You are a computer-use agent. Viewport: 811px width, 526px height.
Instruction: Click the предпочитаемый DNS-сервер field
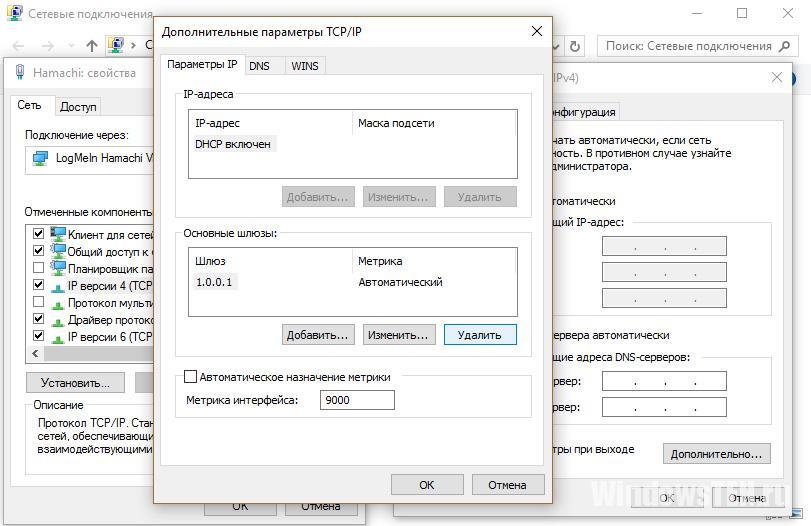click(664, 381)
